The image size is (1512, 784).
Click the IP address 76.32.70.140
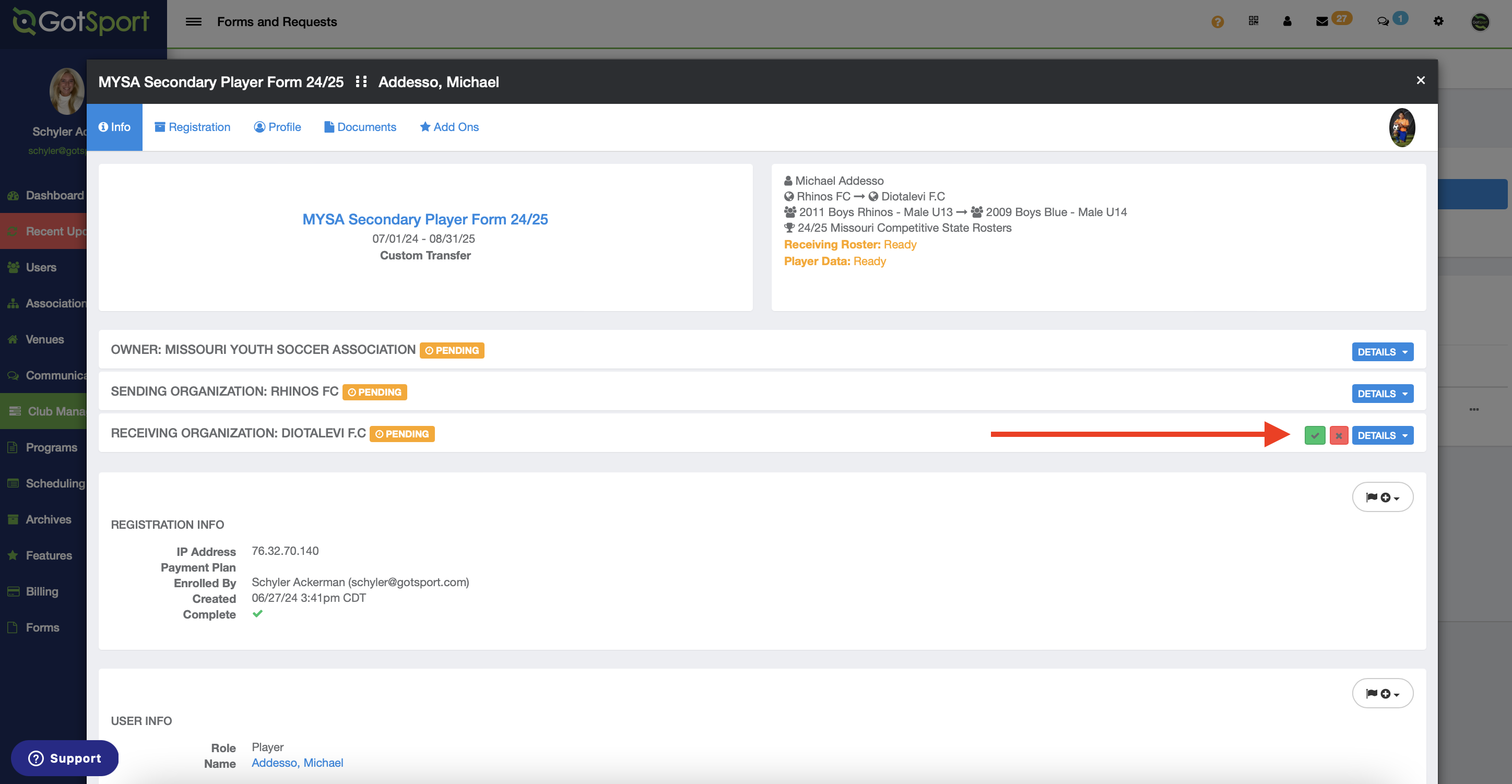285,551
